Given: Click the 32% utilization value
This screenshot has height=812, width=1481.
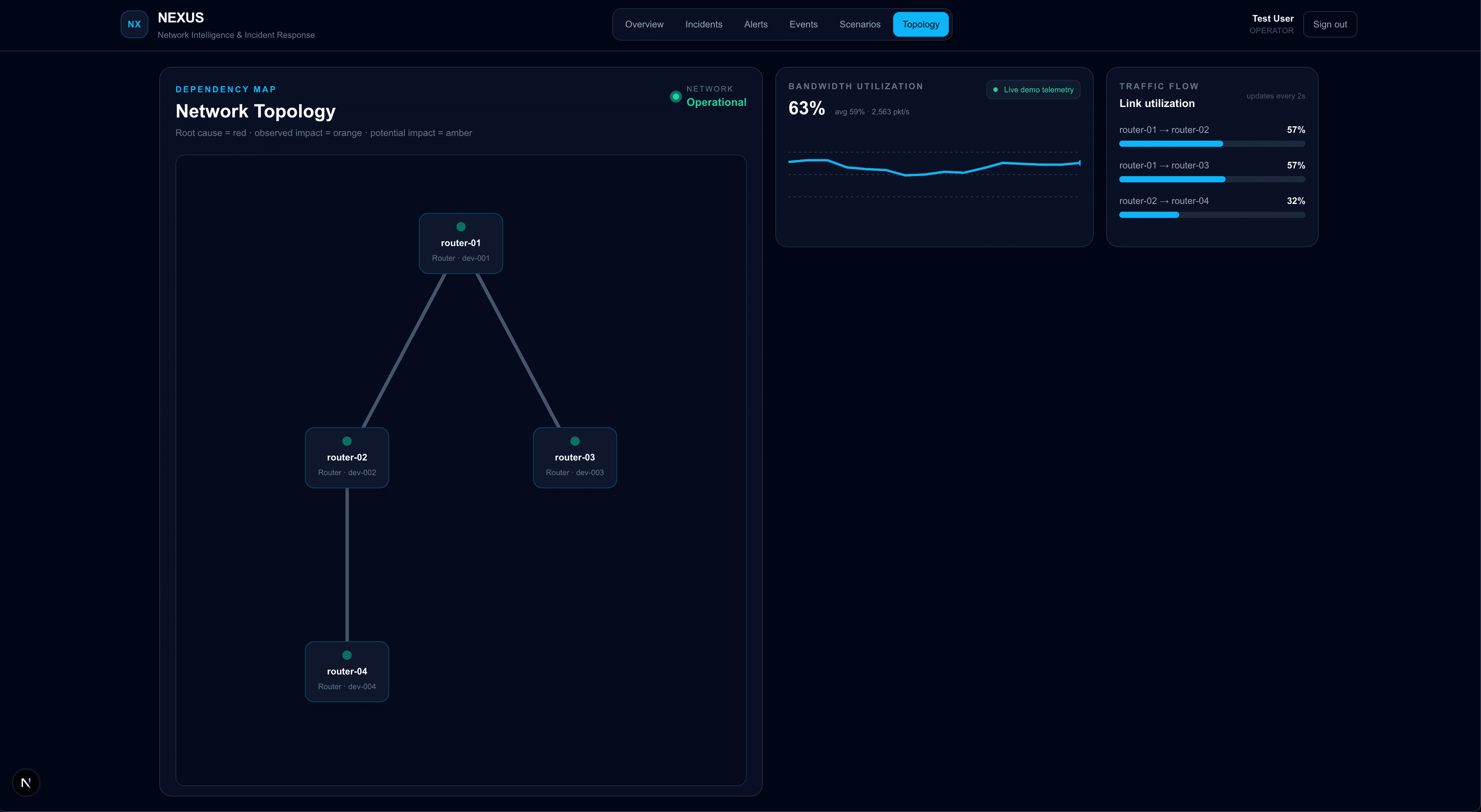Looking at the screenshot, I should [1295, 201].
